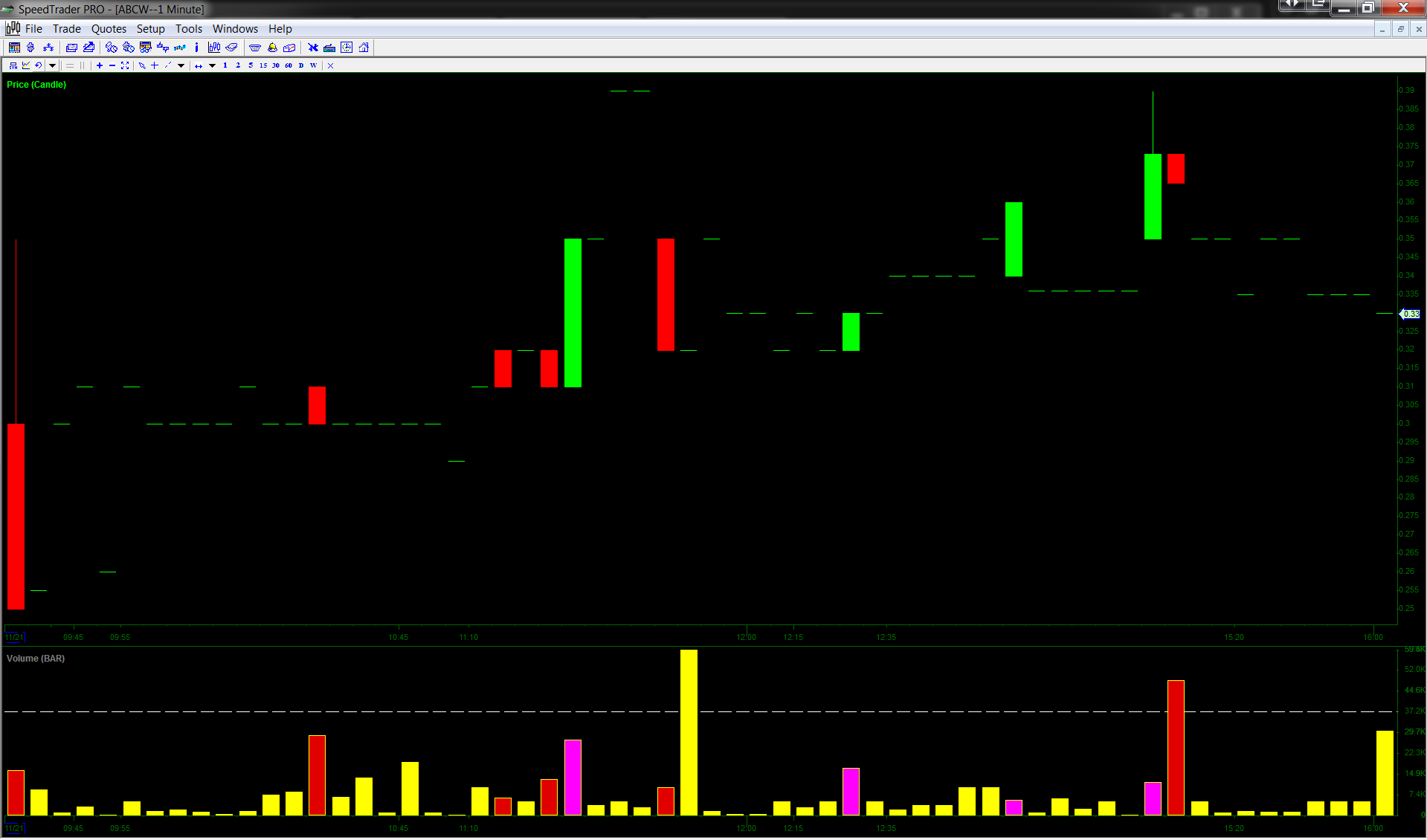This screenshot has width=1427, height=840.
Task: Open dropdown beside the horizontal arrows icon
Action: (x=212, y=65)
